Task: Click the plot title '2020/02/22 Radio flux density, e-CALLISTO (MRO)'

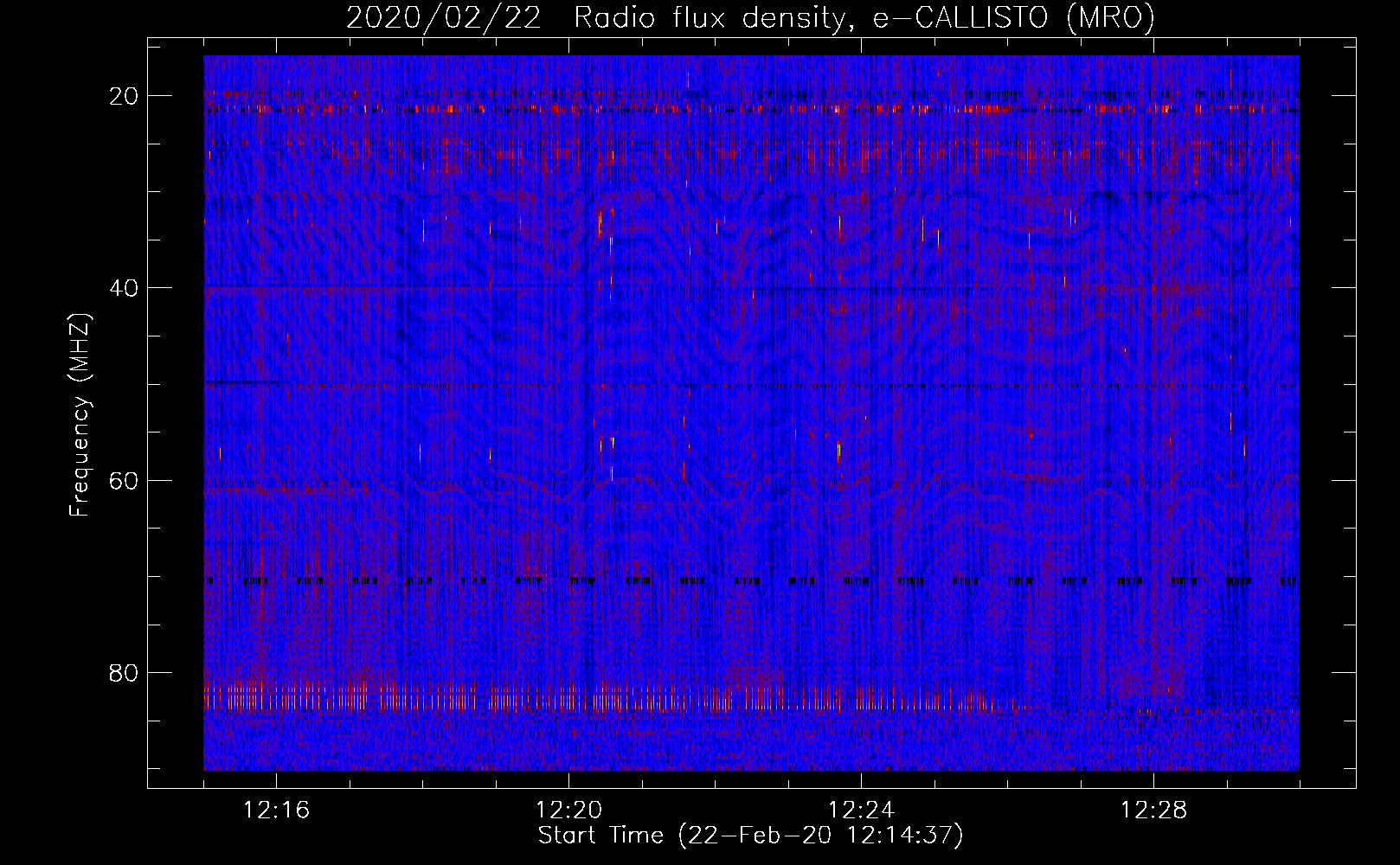Action: (750, 18)
